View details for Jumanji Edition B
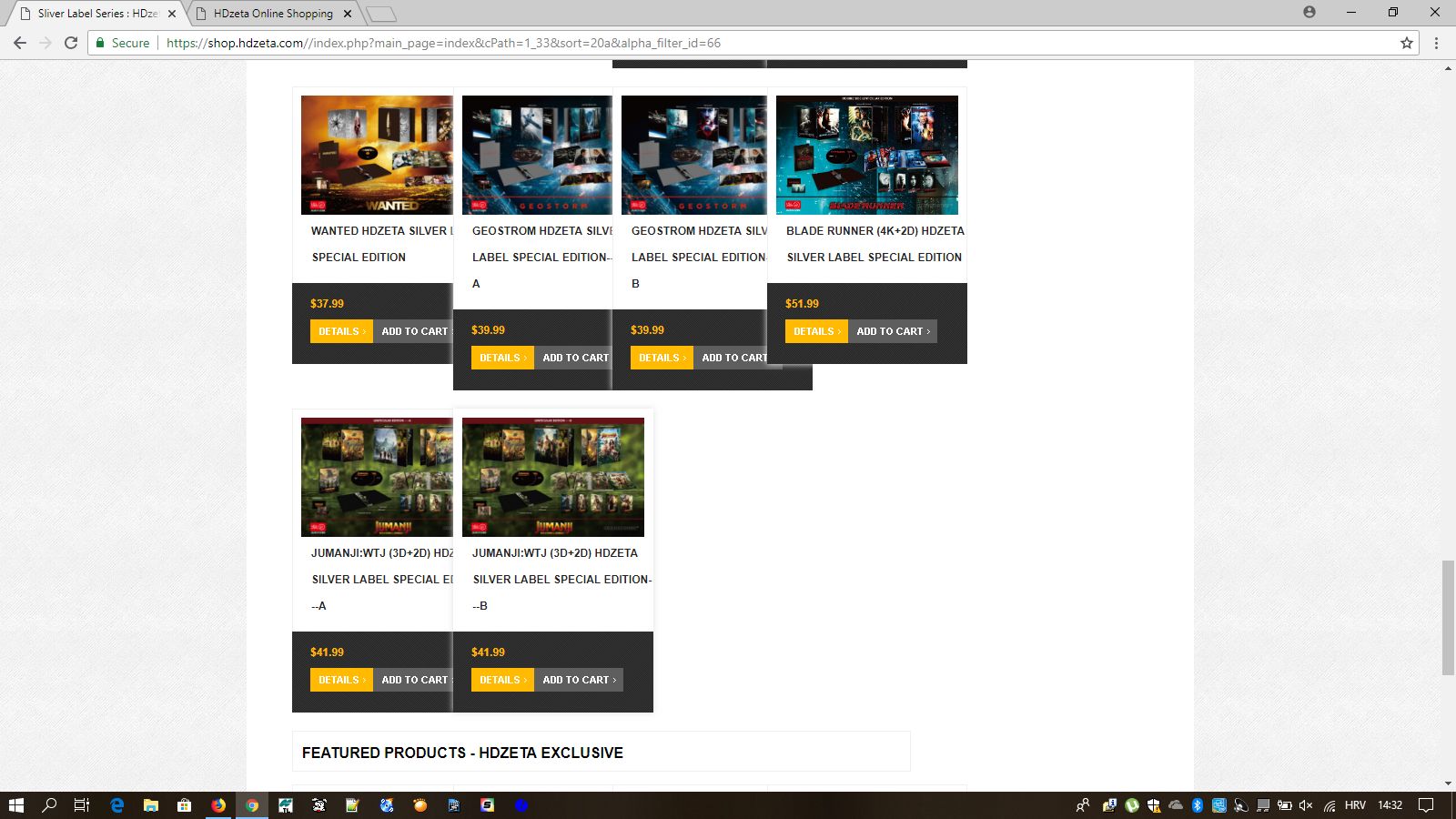1456x819 pixels. (502, 680)
